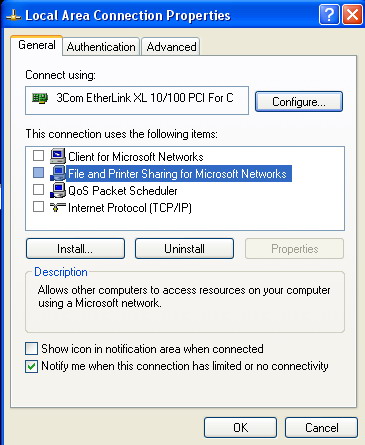Viewport: 365px width, 445px height.
Task: Check Show icon in notification area option
Action: (31, 349)
